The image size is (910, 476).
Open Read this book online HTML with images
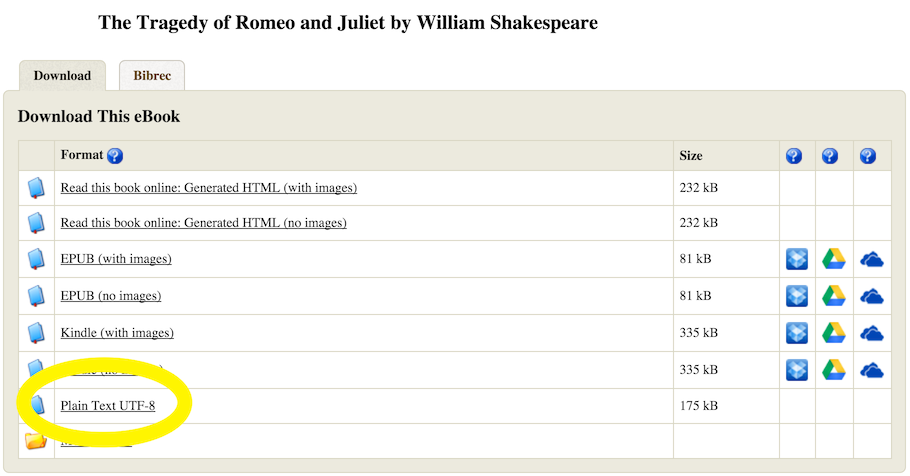click(209, 187)
